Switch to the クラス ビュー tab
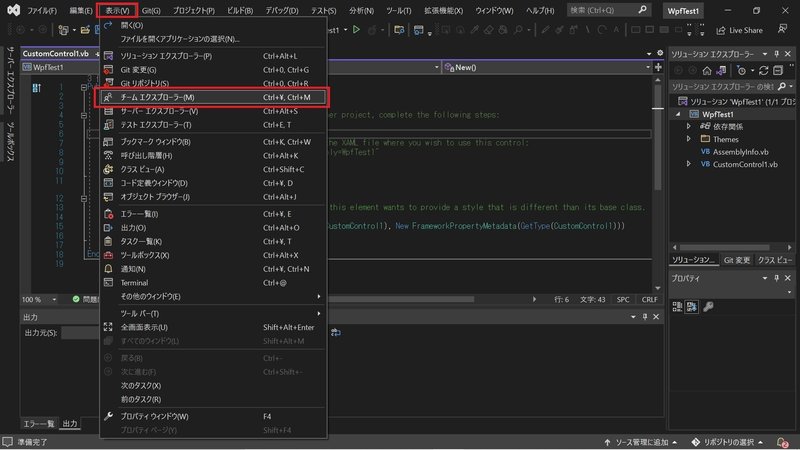Image resolution: width=800 pixels, height=450 pixels. coord(774,260)
